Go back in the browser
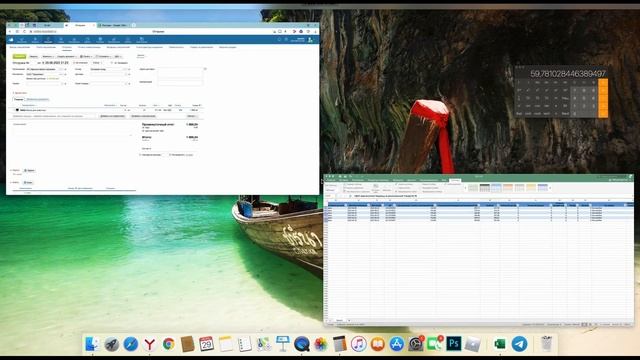The image size is (640, 360). [10, 31]
